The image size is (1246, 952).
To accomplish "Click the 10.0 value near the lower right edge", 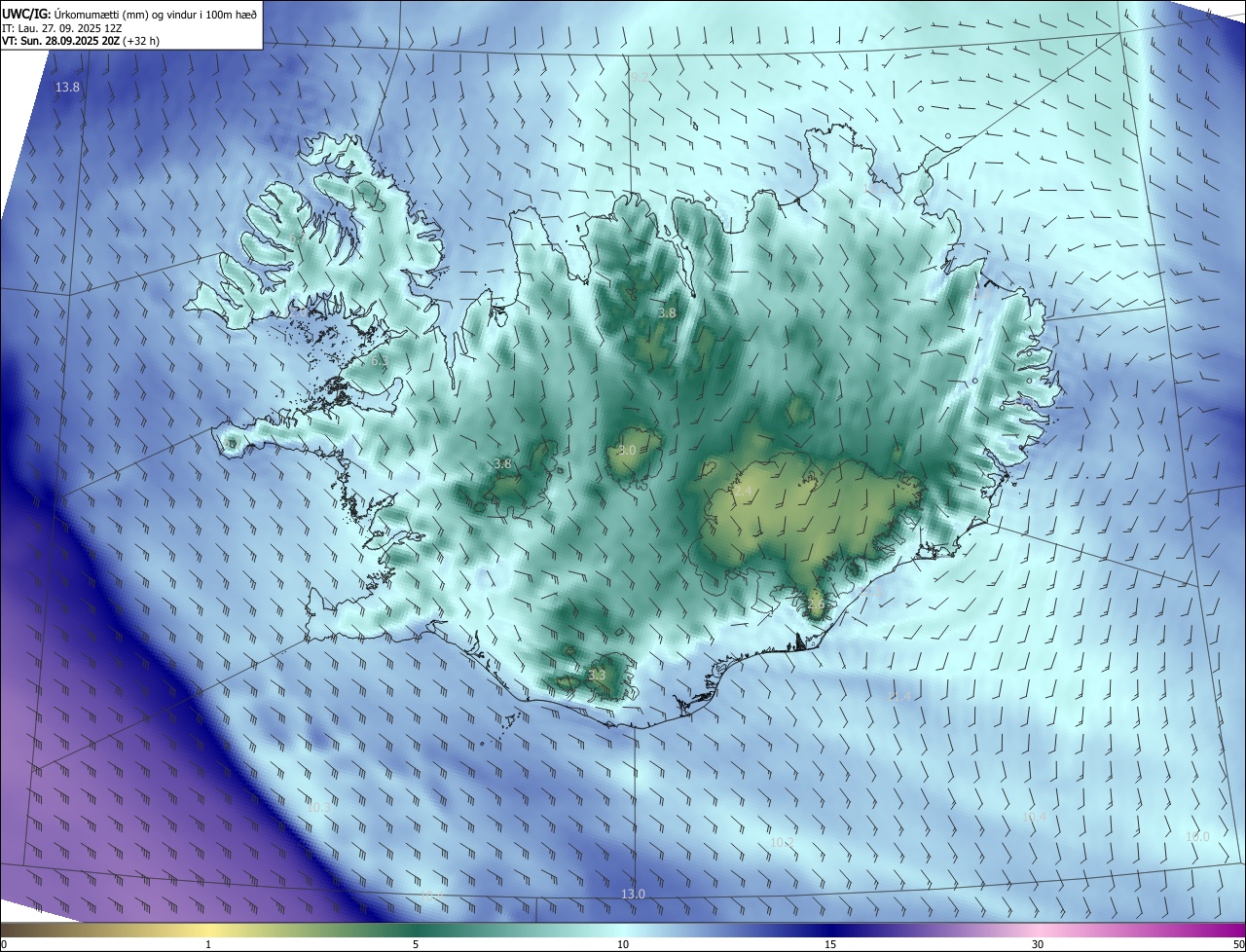I will [1197, 837].
